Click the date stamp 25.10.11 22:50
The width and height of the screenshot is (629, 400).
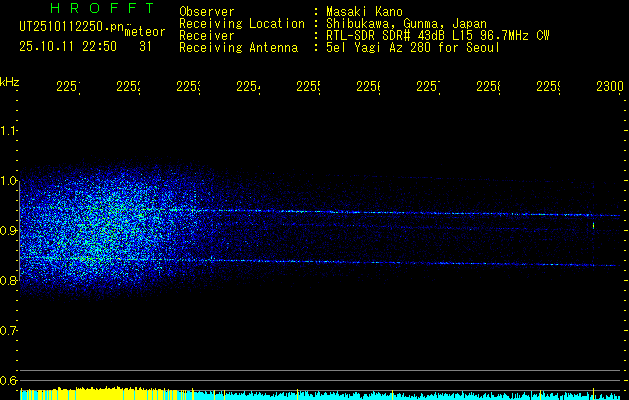tap(68, 47)
